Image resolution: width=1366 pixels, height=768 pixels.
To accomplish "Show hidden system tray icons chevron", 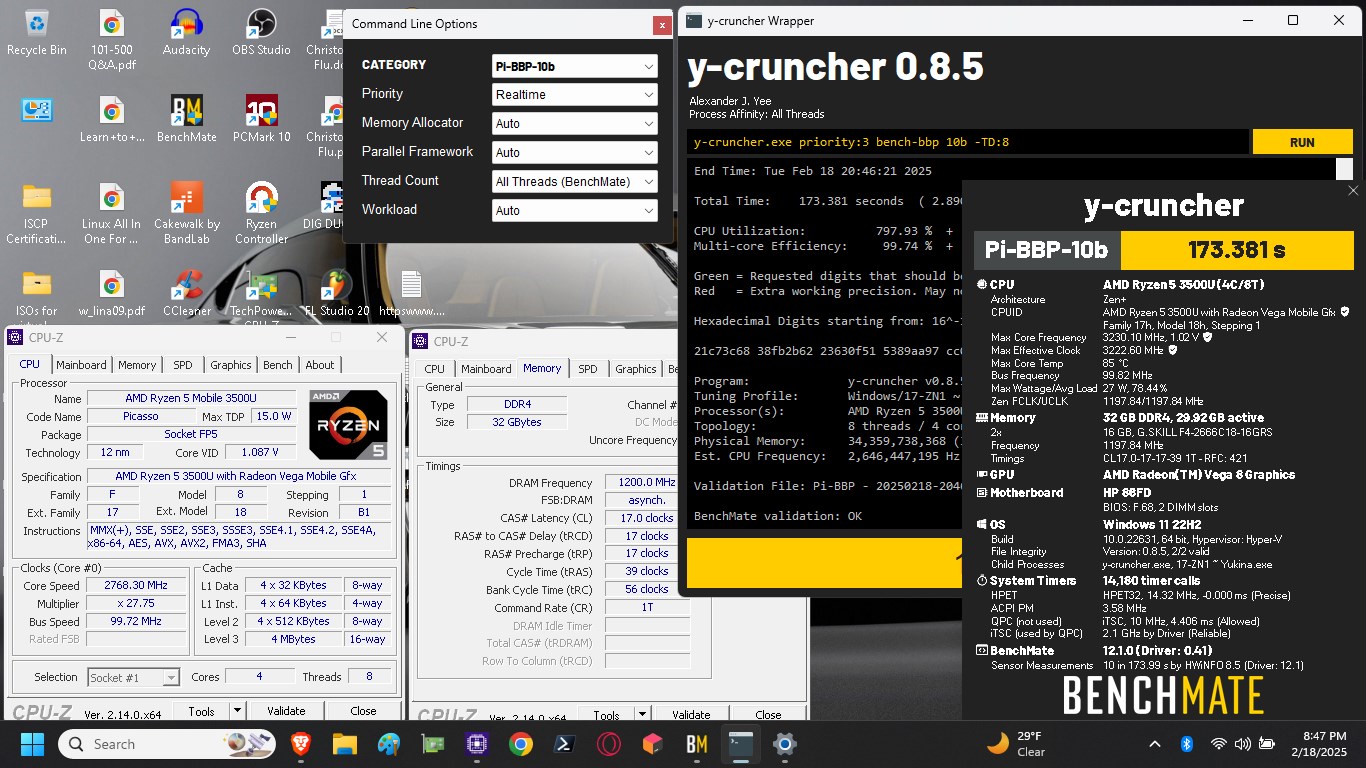I will (1155, 744).
